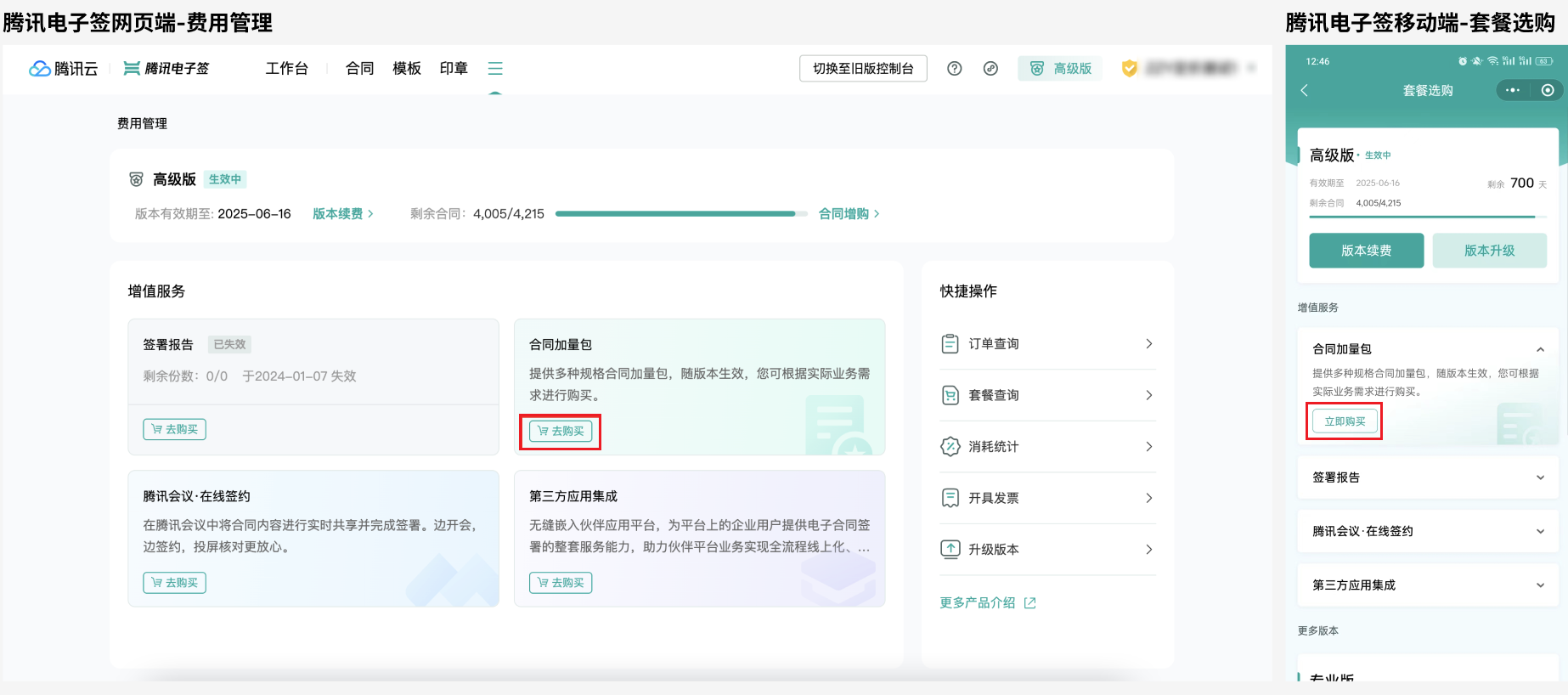The width and height of the screenshot is (1568, 695).
Task: Open the help question-mark icon
Action: point(955,69)
